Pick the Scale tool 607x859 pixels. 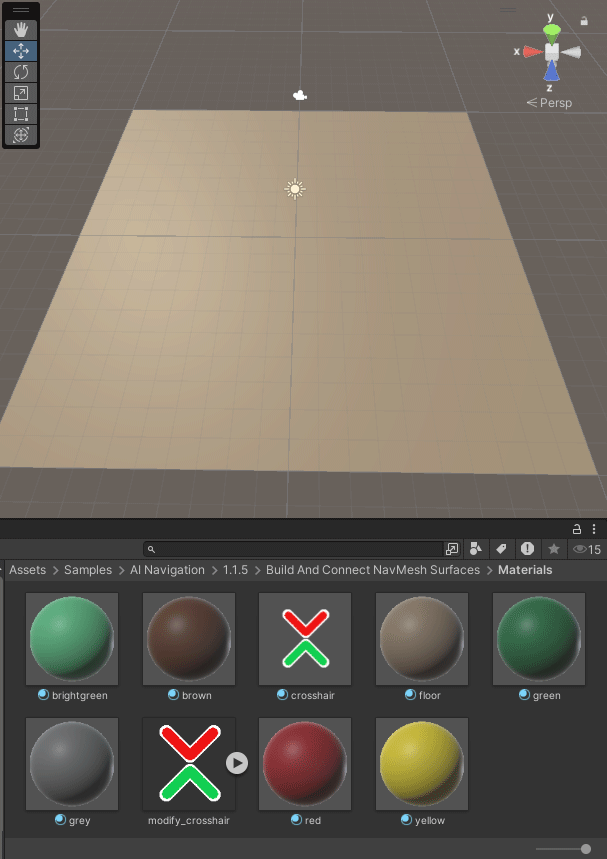[21, 93]
